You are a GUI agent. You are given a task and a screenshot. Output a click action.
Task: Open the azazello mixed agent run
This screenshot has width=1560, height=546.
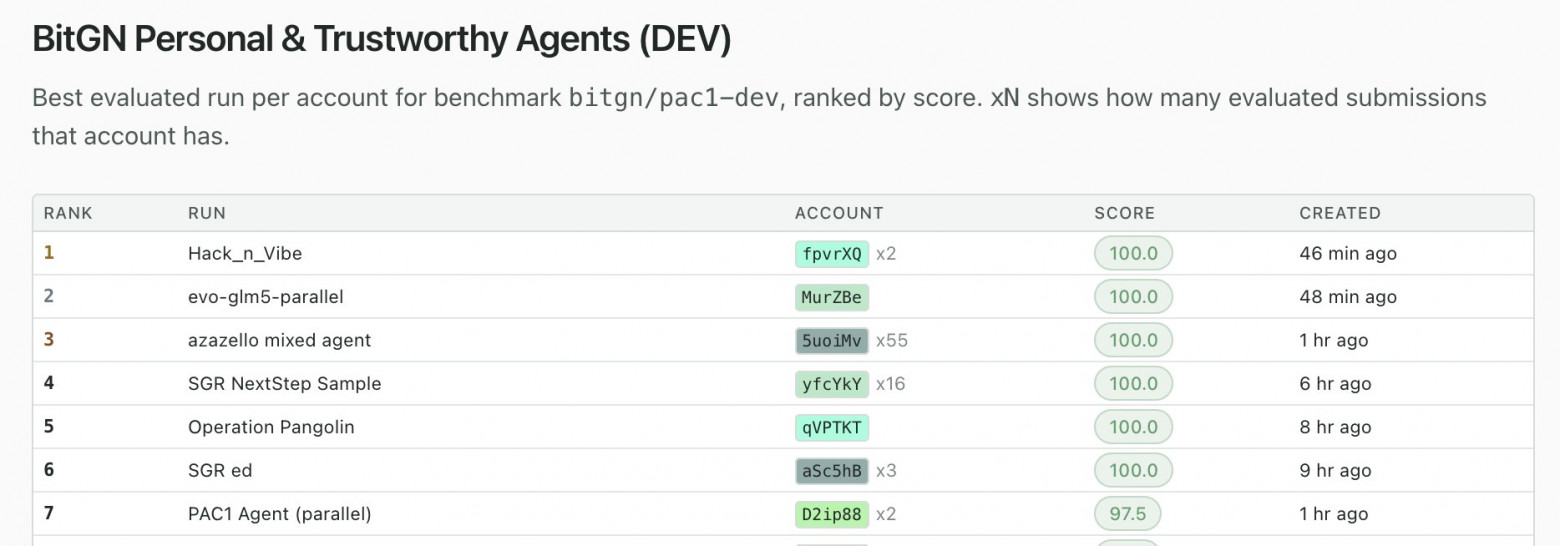(279, 340)
